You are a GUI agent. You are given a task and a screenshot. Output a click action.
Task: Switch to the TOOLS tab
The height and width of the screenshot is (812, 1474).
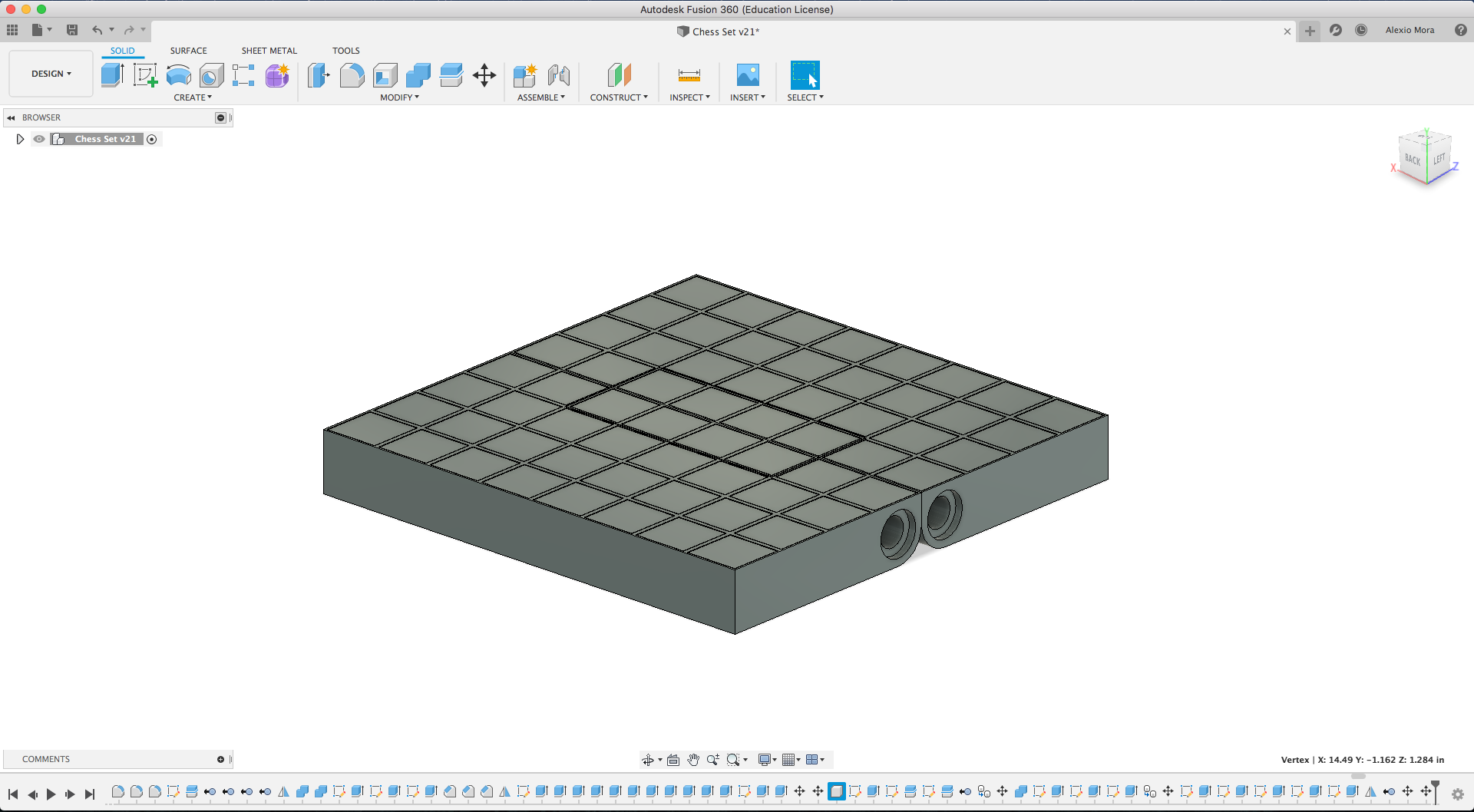[x=346, y=51]
